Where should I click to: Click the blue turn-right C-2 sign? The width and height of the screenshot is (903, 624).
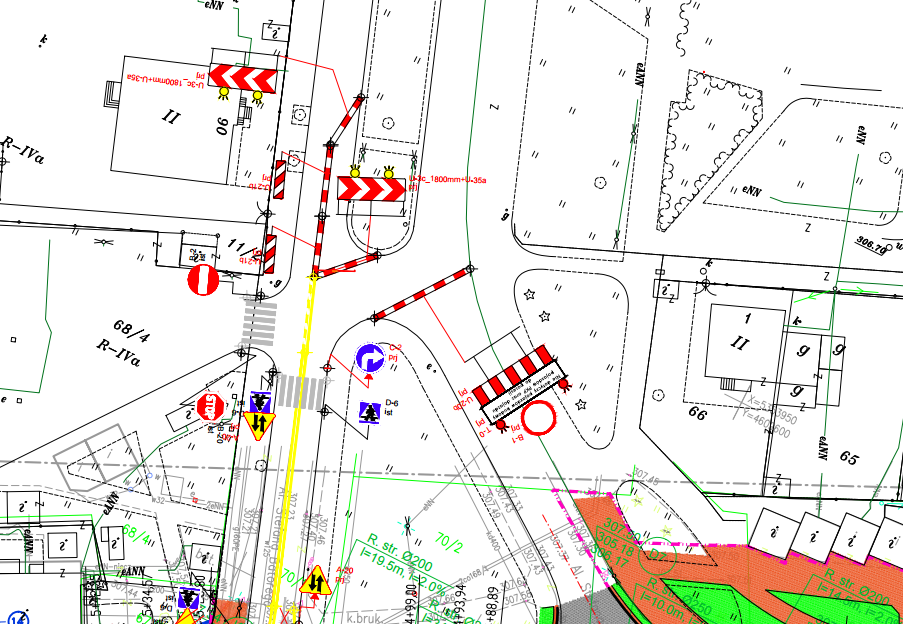(368, 357)
